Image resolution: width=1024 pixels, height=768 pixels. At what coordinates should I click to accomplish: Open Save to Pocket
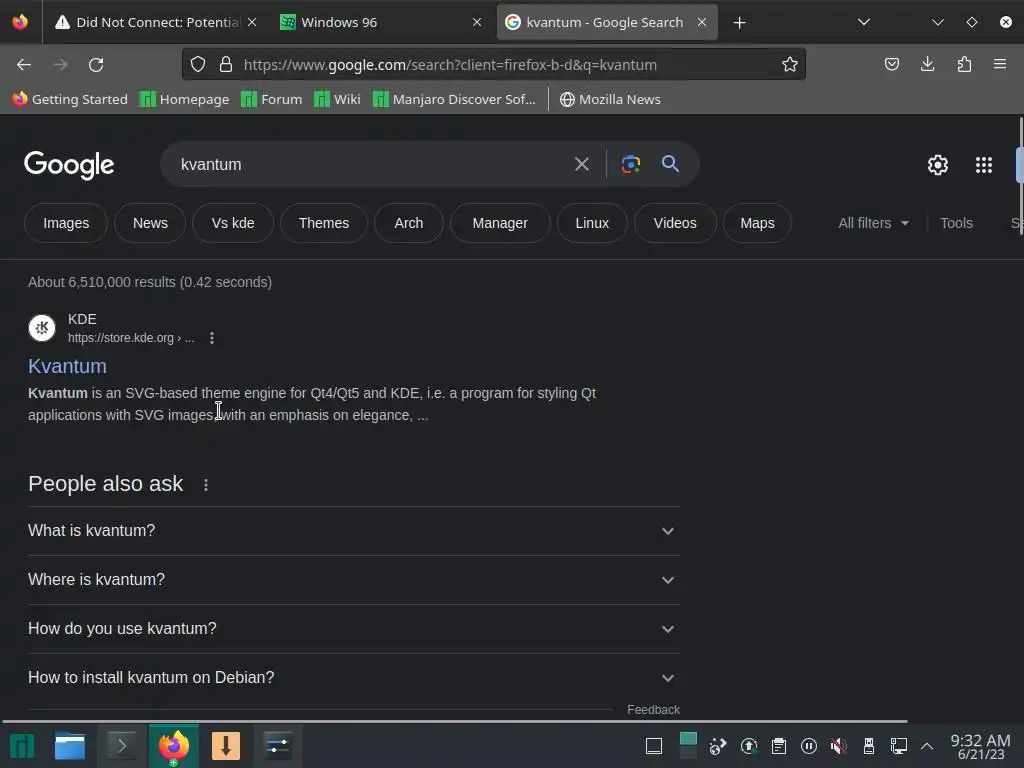point(891,65)
